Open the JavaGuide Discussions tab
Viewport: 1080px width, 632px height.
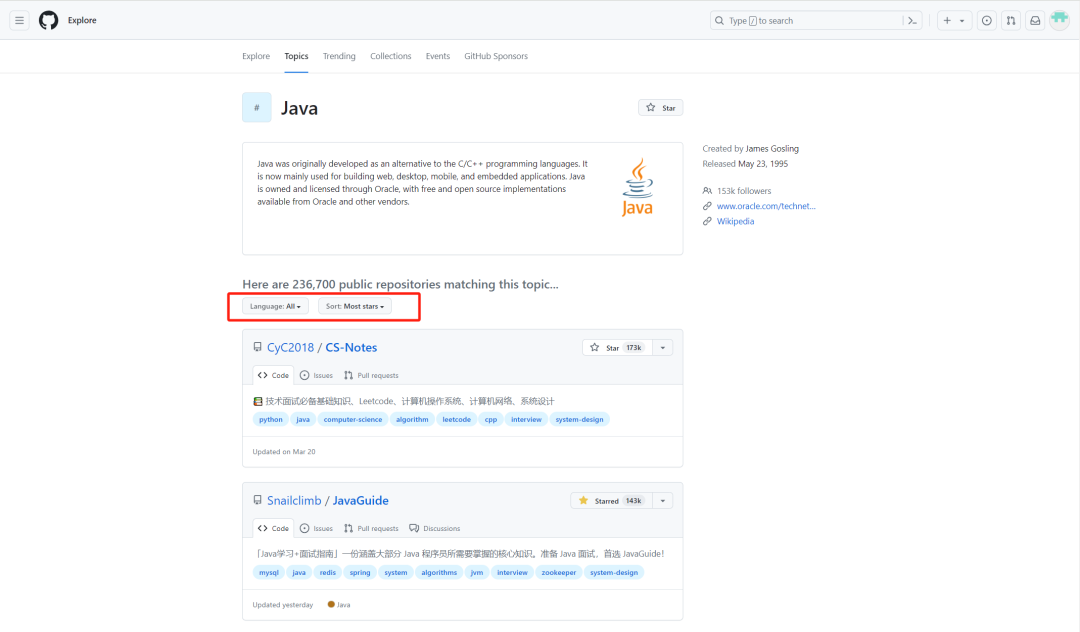pyautogui.click(x=435, y=528)
